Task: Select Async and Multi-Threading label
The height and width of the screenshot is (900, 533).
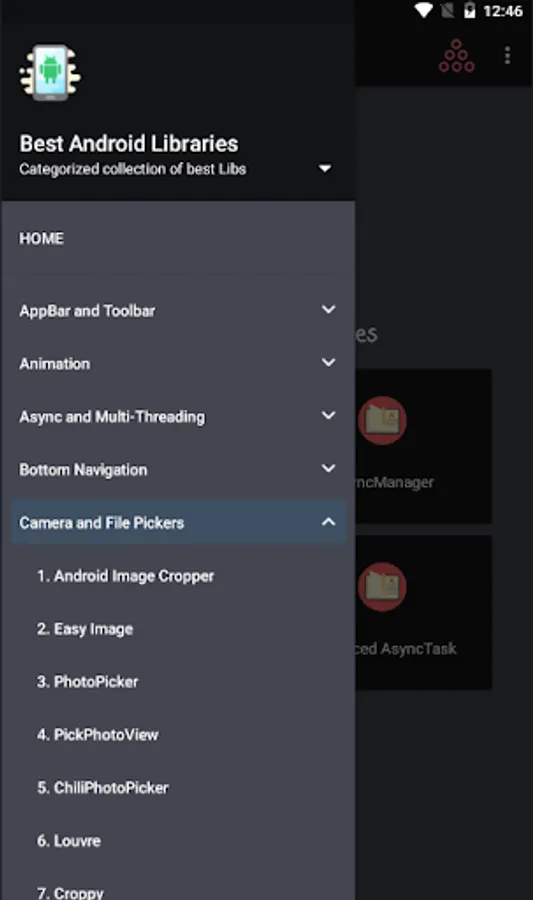Action: [112, 417]
